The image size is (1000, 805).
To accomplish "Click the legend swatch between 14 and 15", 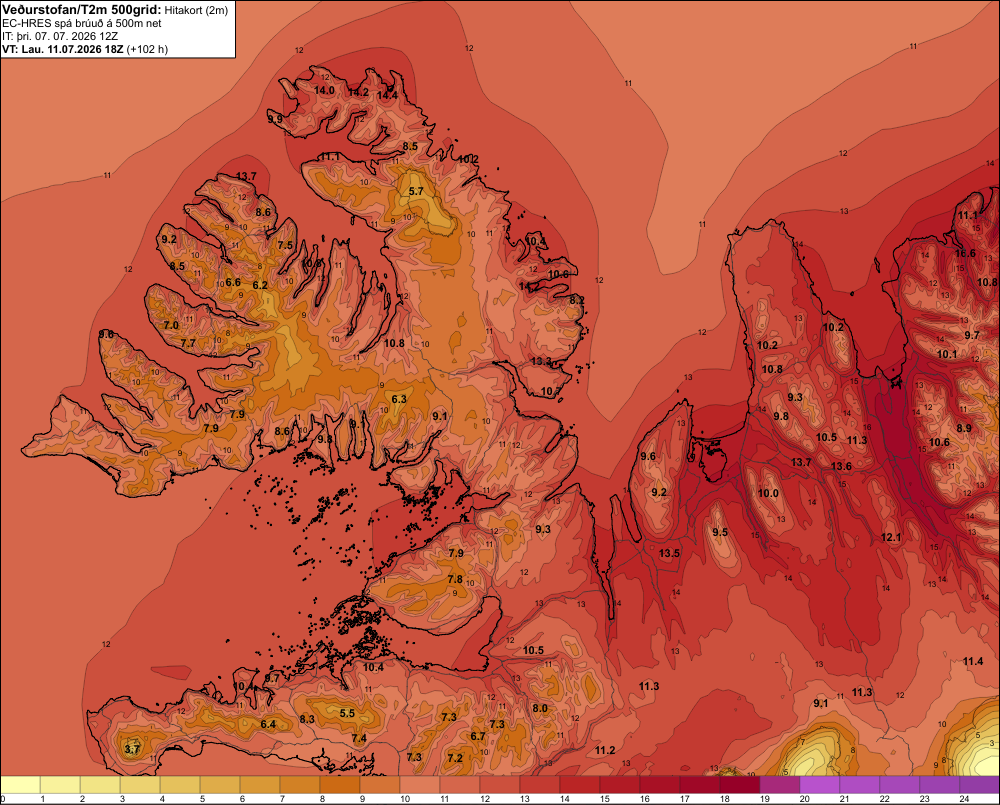I will click(x=579, y=785).
